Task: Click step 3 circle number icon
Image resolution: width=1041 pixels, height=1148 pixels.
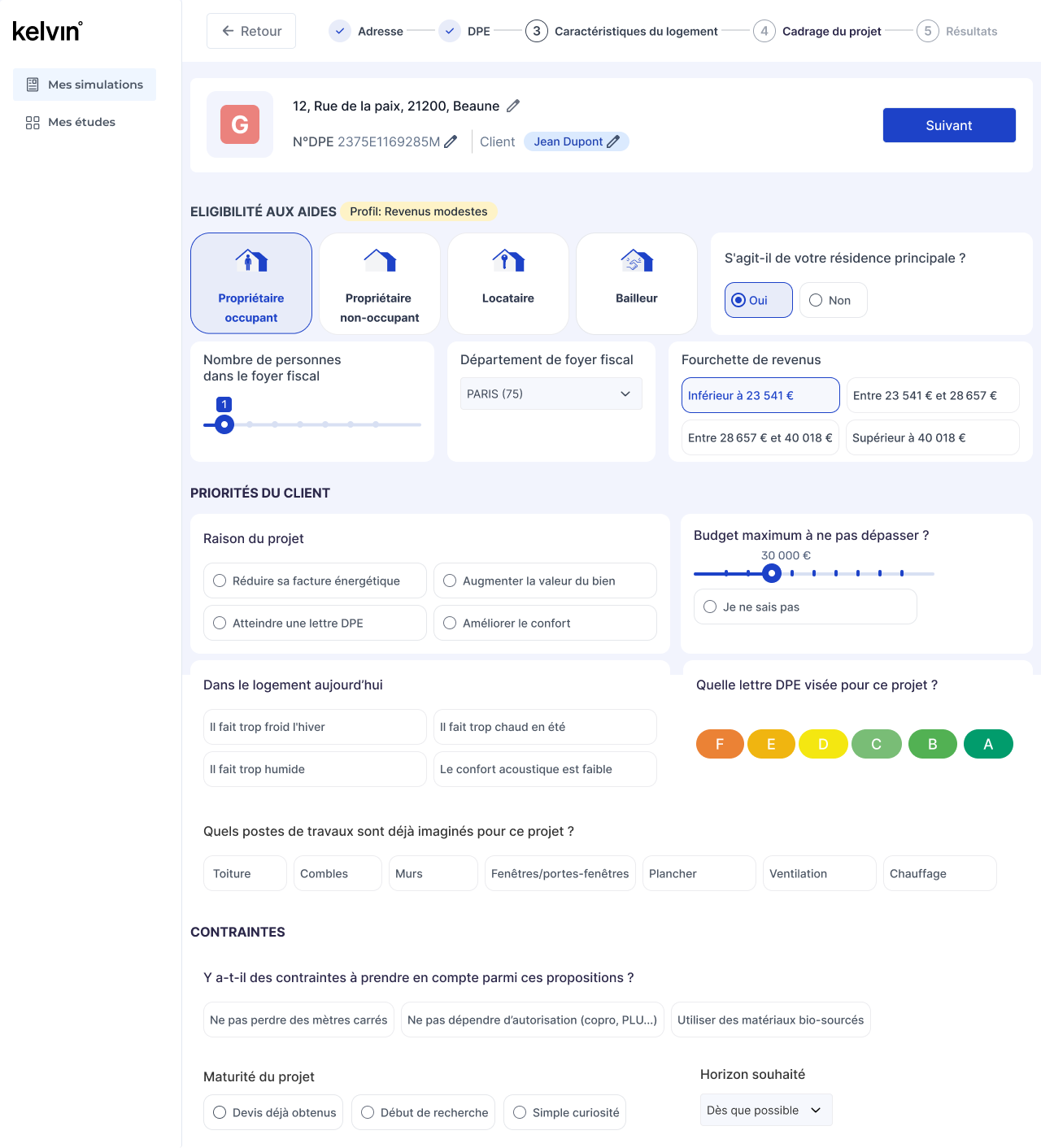Action: [536, 31]
